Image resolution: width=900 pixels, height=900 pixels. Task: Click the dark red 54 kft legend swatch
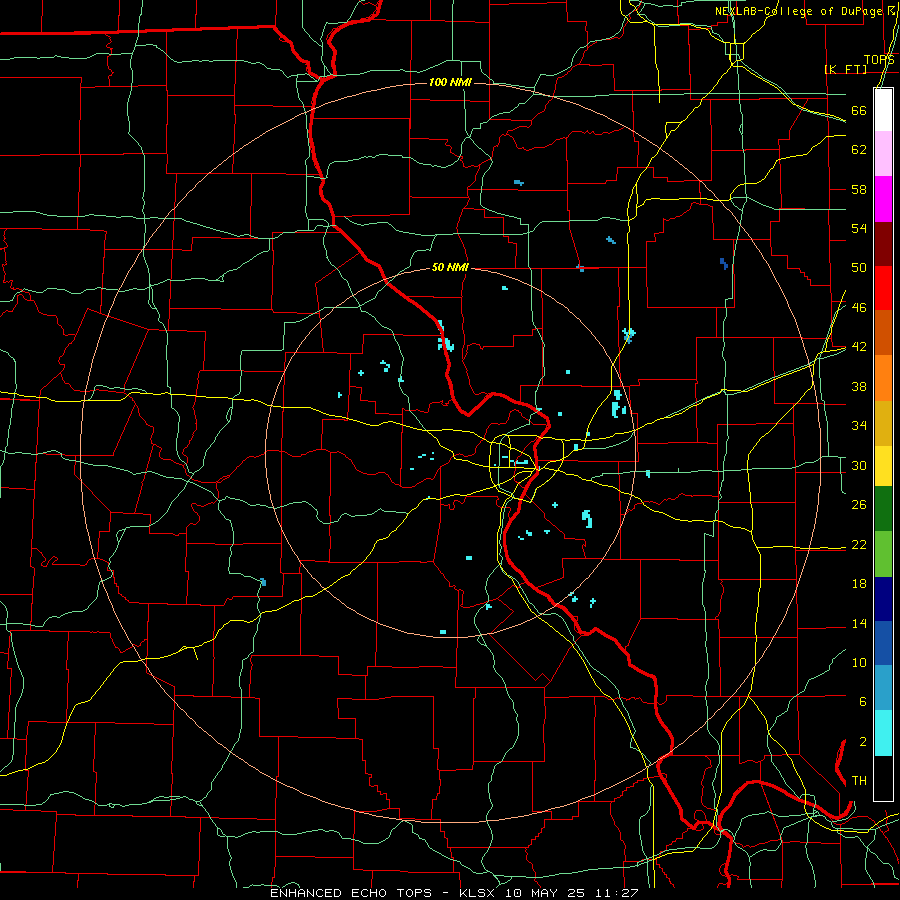pyautogui.click(x=883, y=243)
